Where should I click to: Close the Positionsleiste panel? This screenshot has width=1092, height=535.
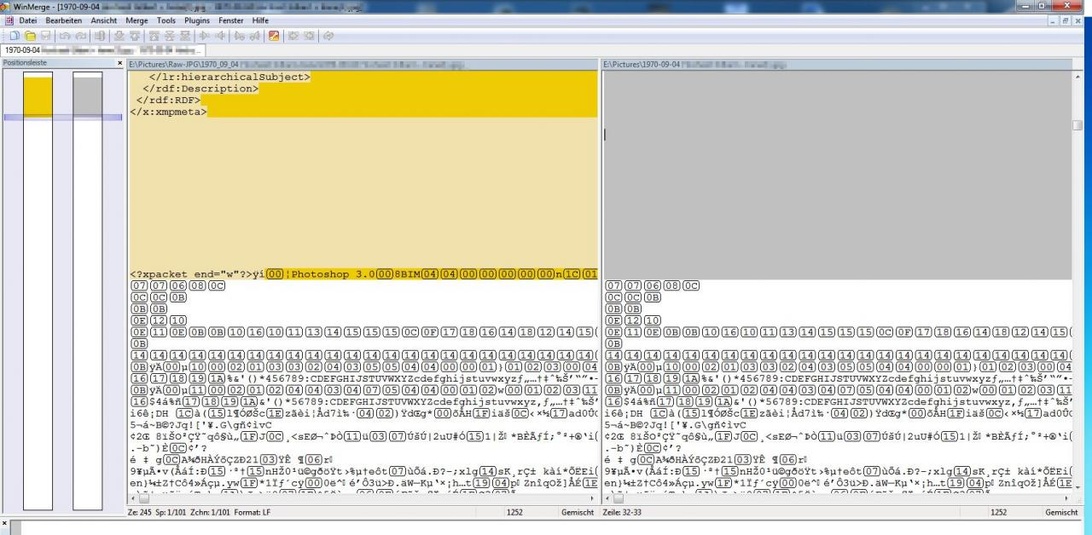coord(119,62)
